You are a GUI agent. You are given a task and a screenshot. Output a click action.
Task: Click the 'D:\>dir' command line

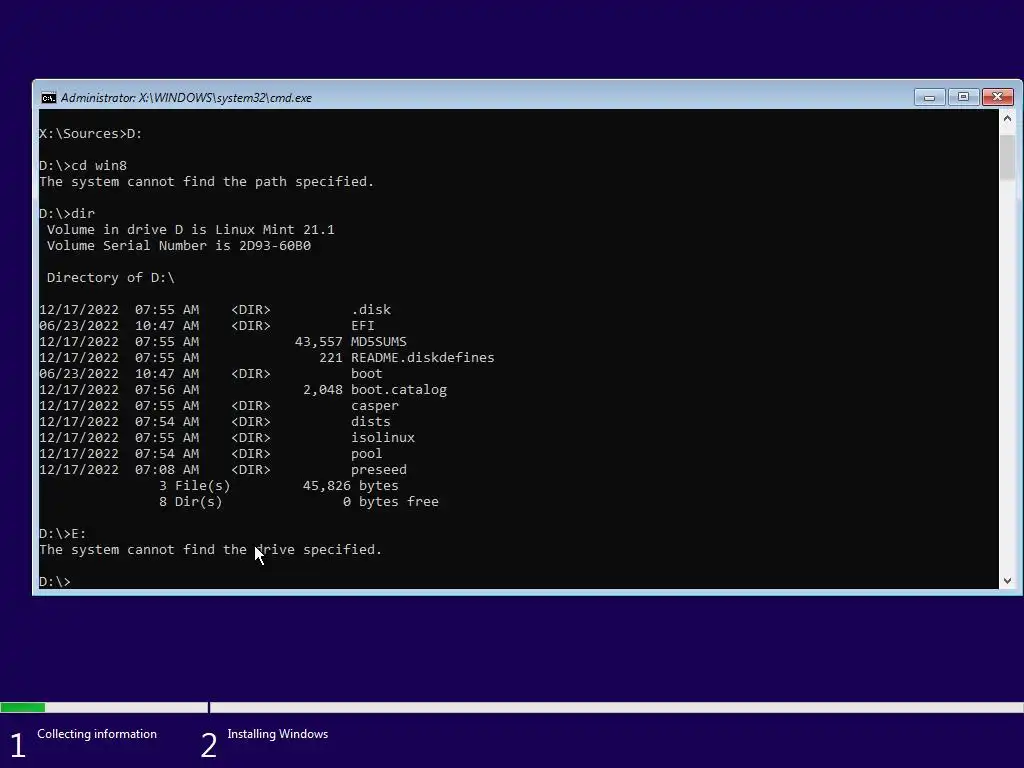pyautogui.click(x=67, y=214)
